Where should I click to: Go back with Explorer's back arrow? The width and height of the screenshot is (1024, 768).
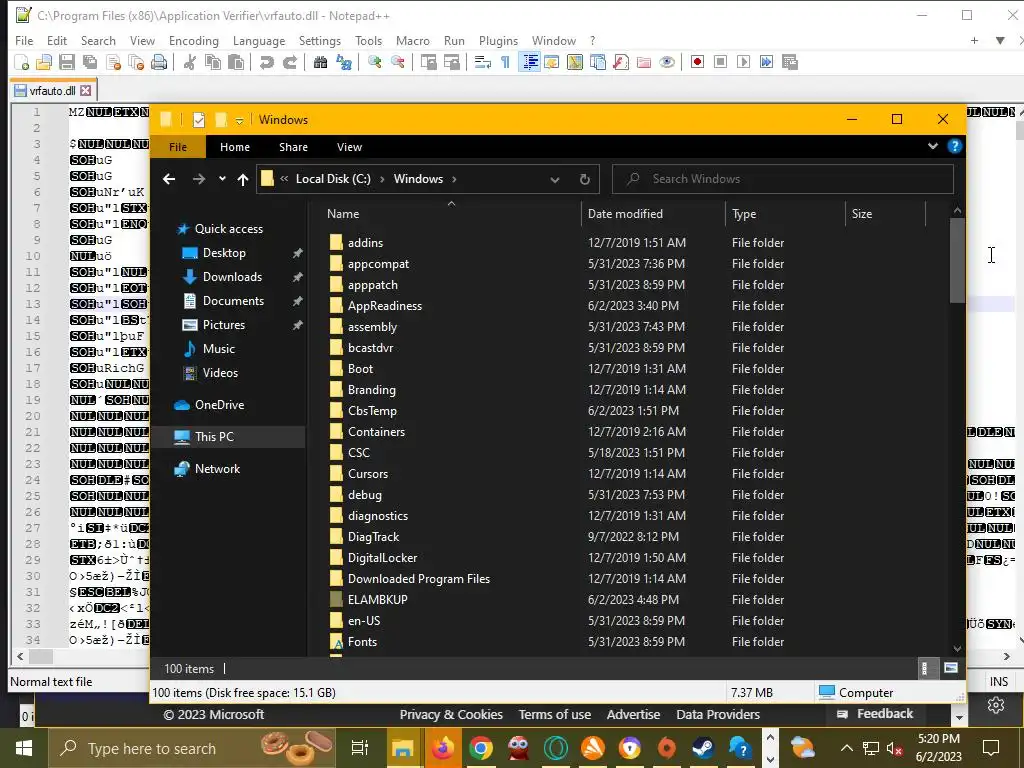(x=169, y=179)
